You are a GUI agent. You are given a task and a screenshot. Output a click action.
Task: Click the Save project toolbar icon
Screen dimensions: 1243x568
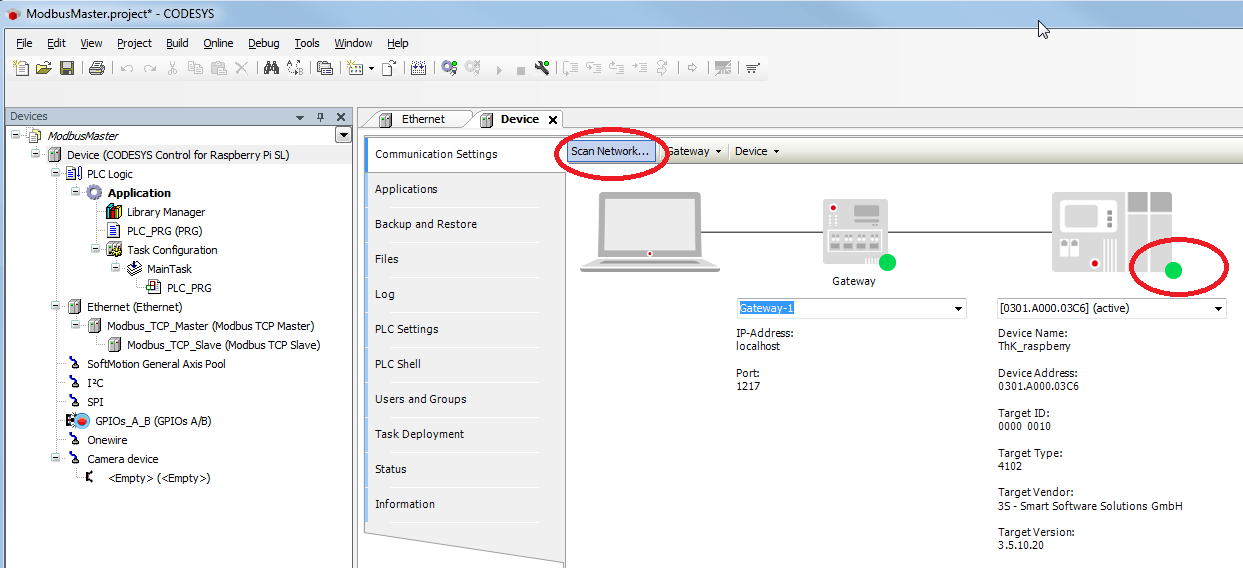coord(67,68)
